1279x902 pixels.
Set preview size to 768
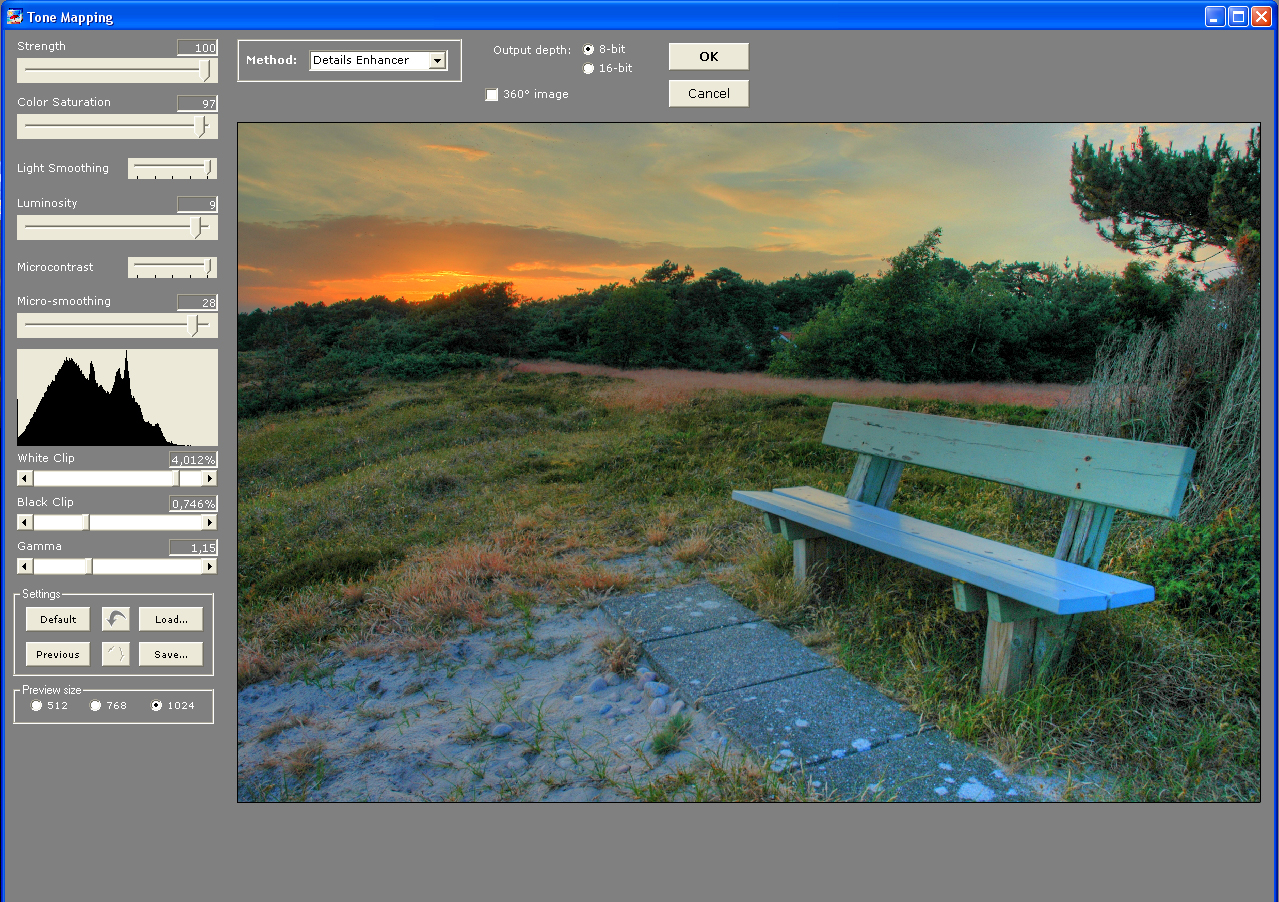pos(96,705)
